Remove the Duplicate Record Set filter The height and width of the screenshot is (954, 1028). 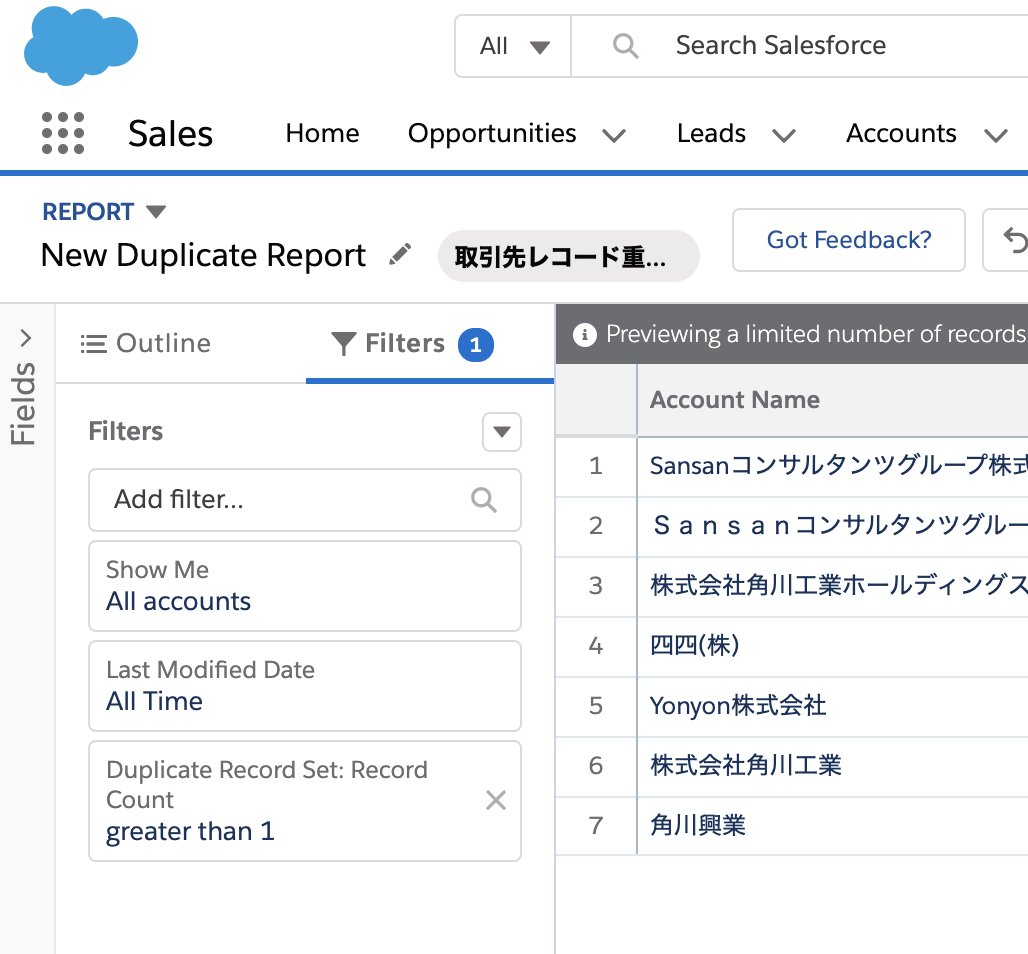[496, 800]
